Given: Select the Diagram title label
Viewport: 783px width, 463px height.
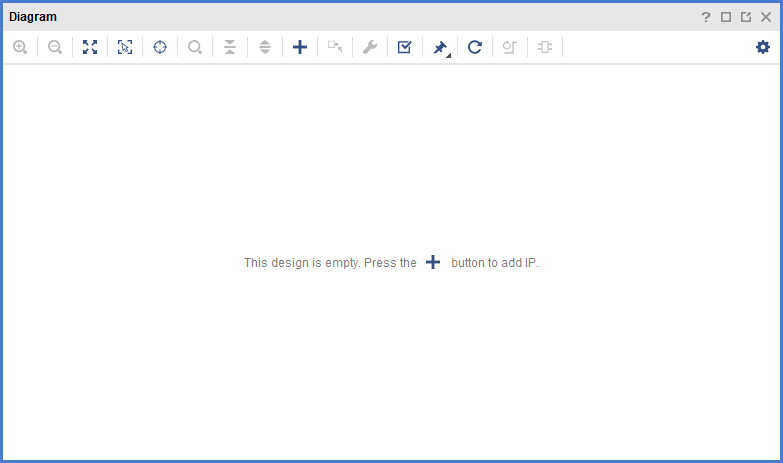Looking at the screenshot, I should [x=33, y=17].
